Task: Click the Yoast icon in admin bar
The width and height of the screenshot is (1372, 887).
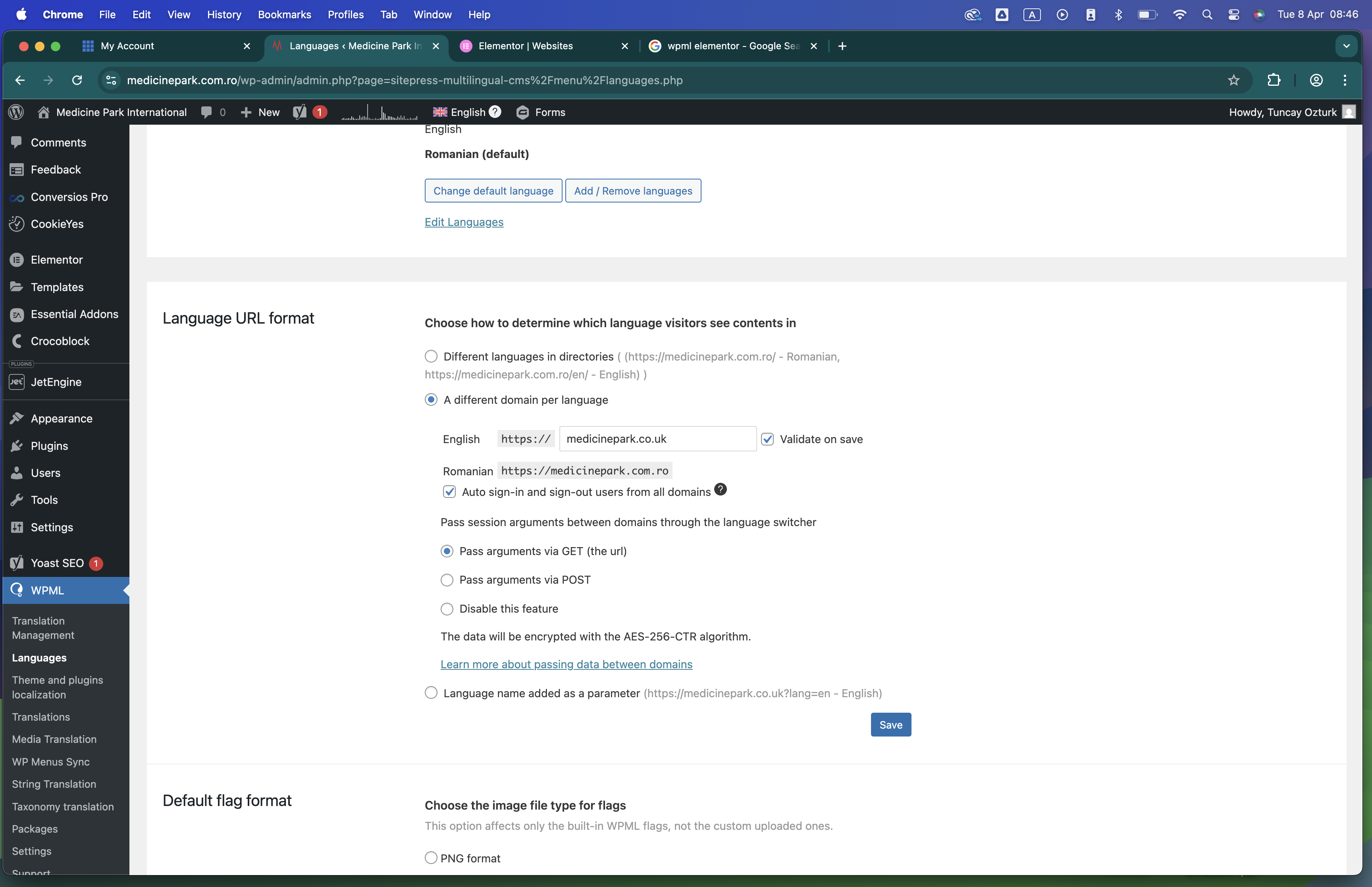Action: (x=299, y=112)
